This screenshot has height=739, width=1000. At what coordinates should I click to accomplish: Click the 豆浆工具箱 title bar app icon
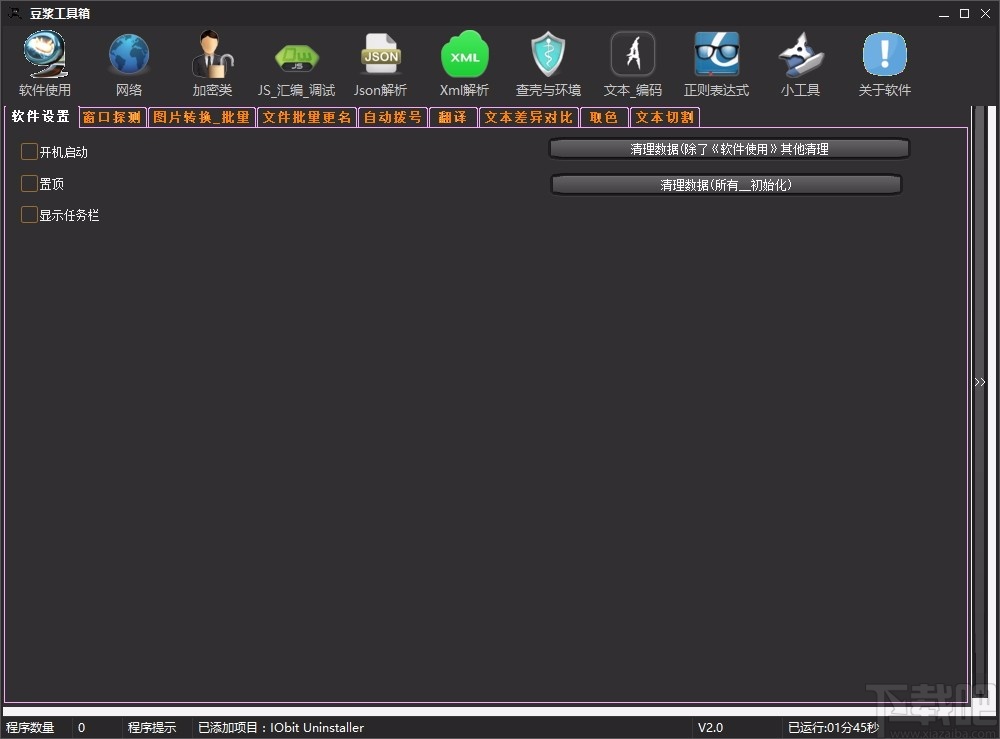pos(14,13)
